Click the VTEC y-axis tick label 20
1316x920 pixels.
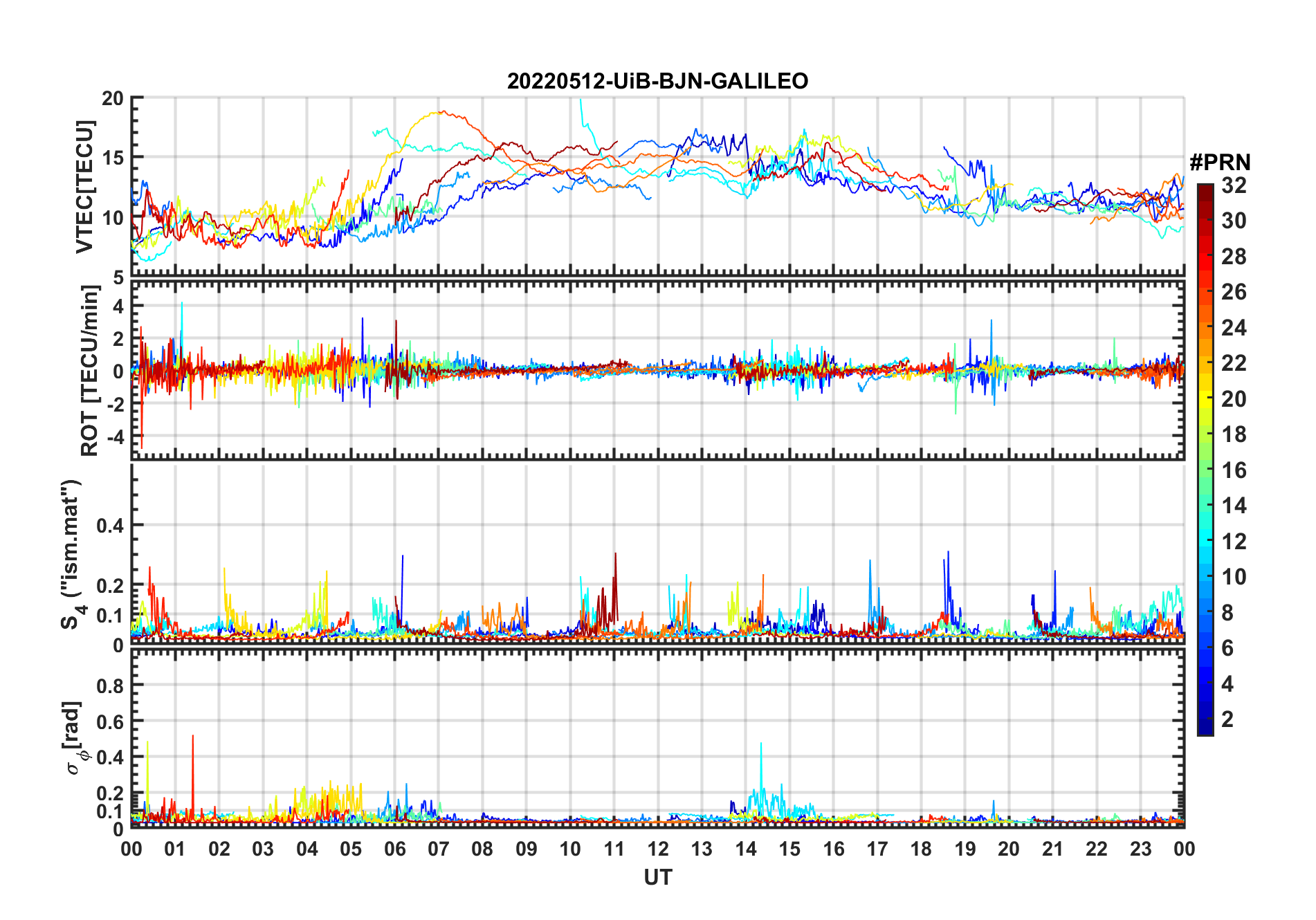113,99
